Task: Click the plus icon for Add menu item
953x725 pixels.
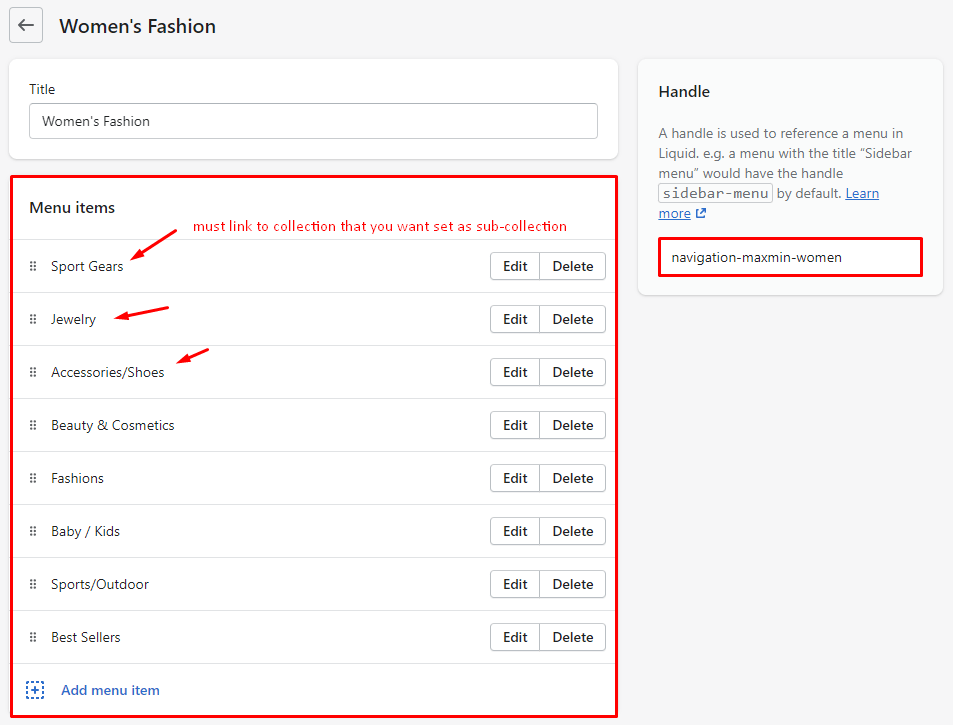Action: 35,690
